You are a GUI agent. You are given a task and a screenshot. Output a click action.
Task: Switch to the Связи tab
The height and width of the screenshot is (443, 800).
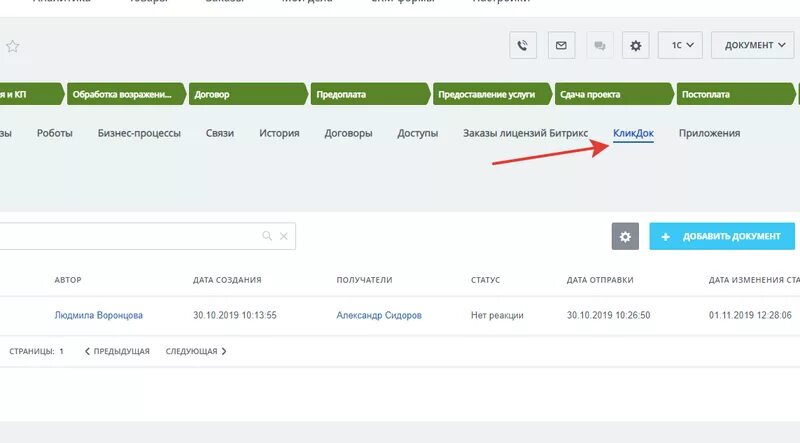tap(220, 133)
